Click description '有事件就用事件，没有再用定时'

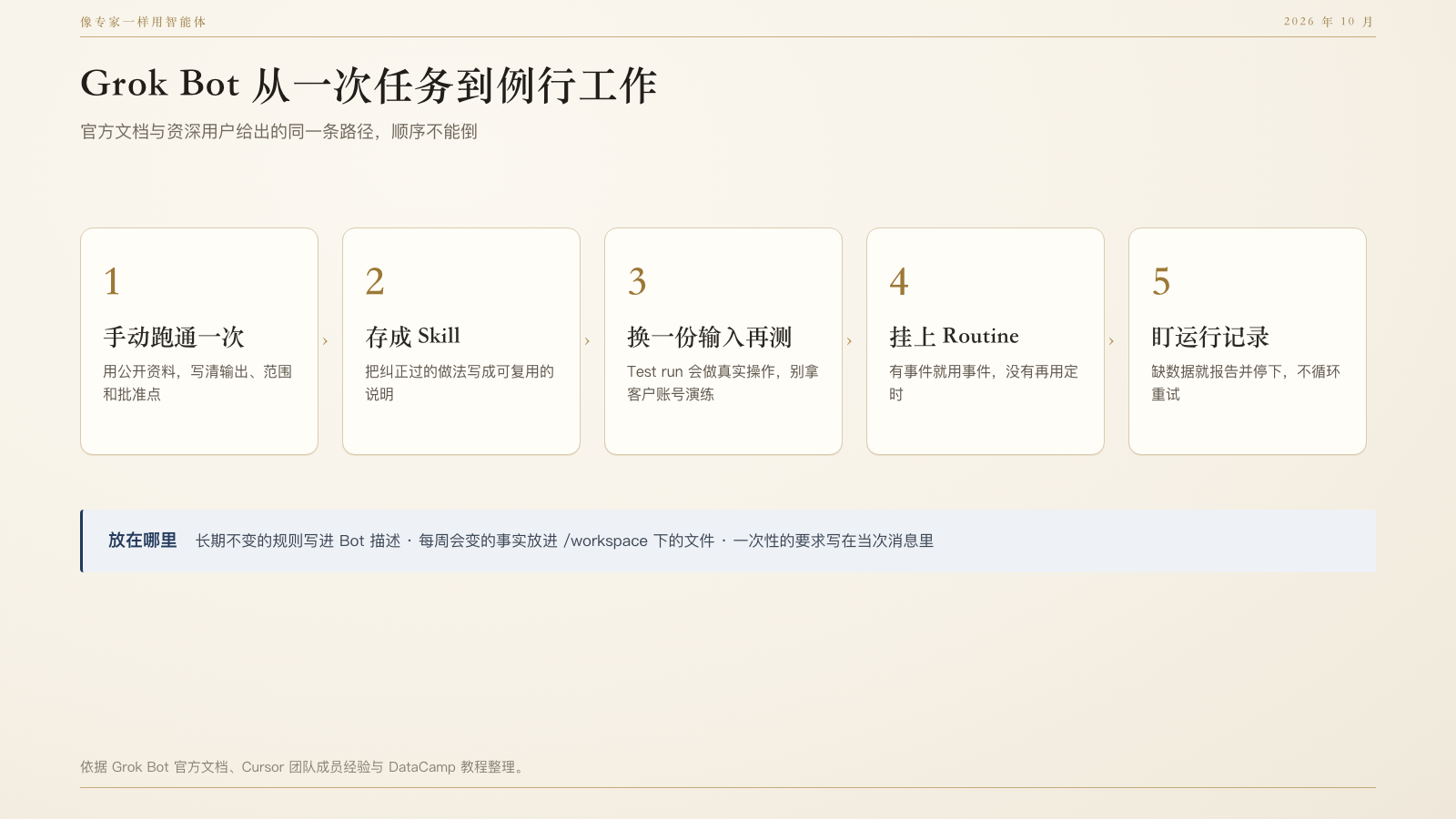(984, 383)
